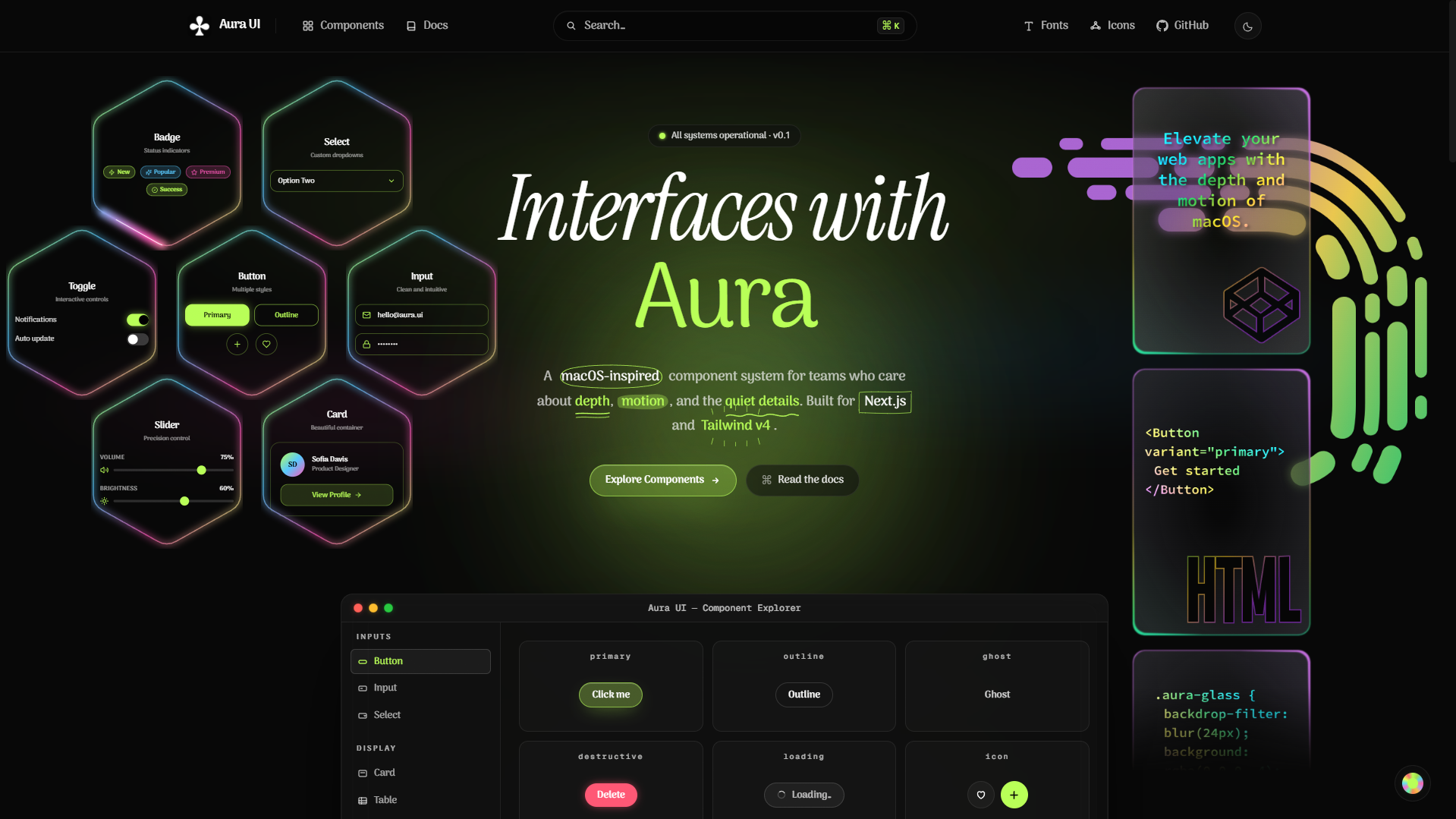Click the Aura UI clover logo
Image resolution: width=1456 pixels, height=819 pixels.
(x=200, y=26)
